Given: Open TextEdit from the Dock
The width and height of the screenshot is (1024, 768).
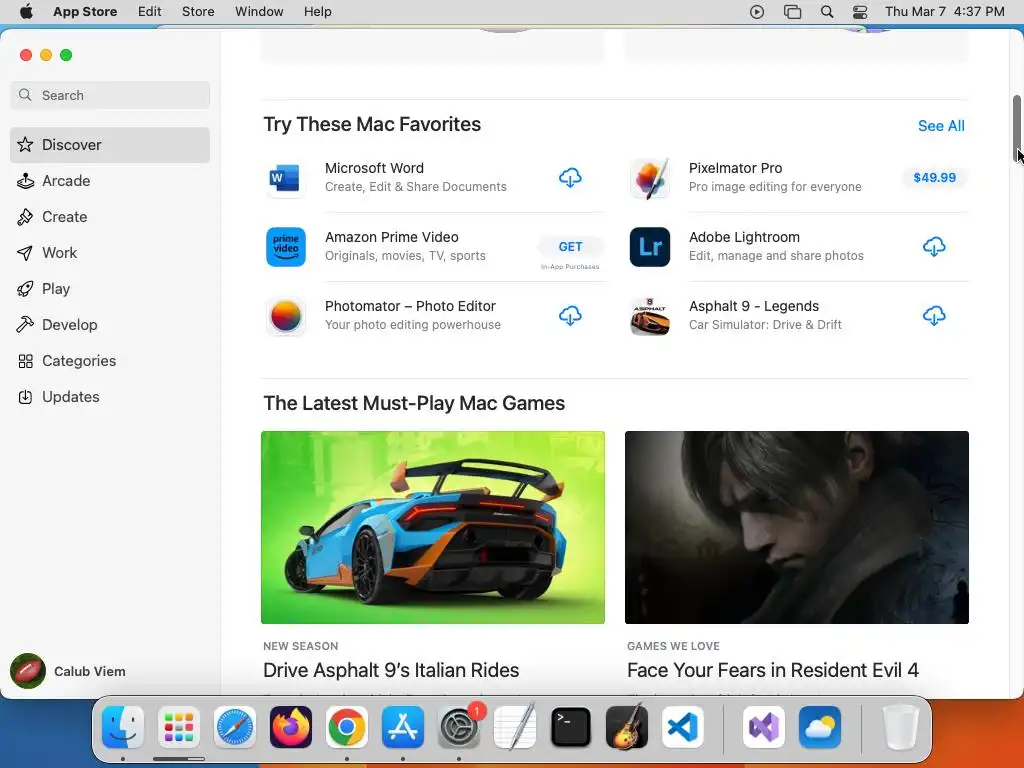Looking at the screenshot, I should [515, 727].
